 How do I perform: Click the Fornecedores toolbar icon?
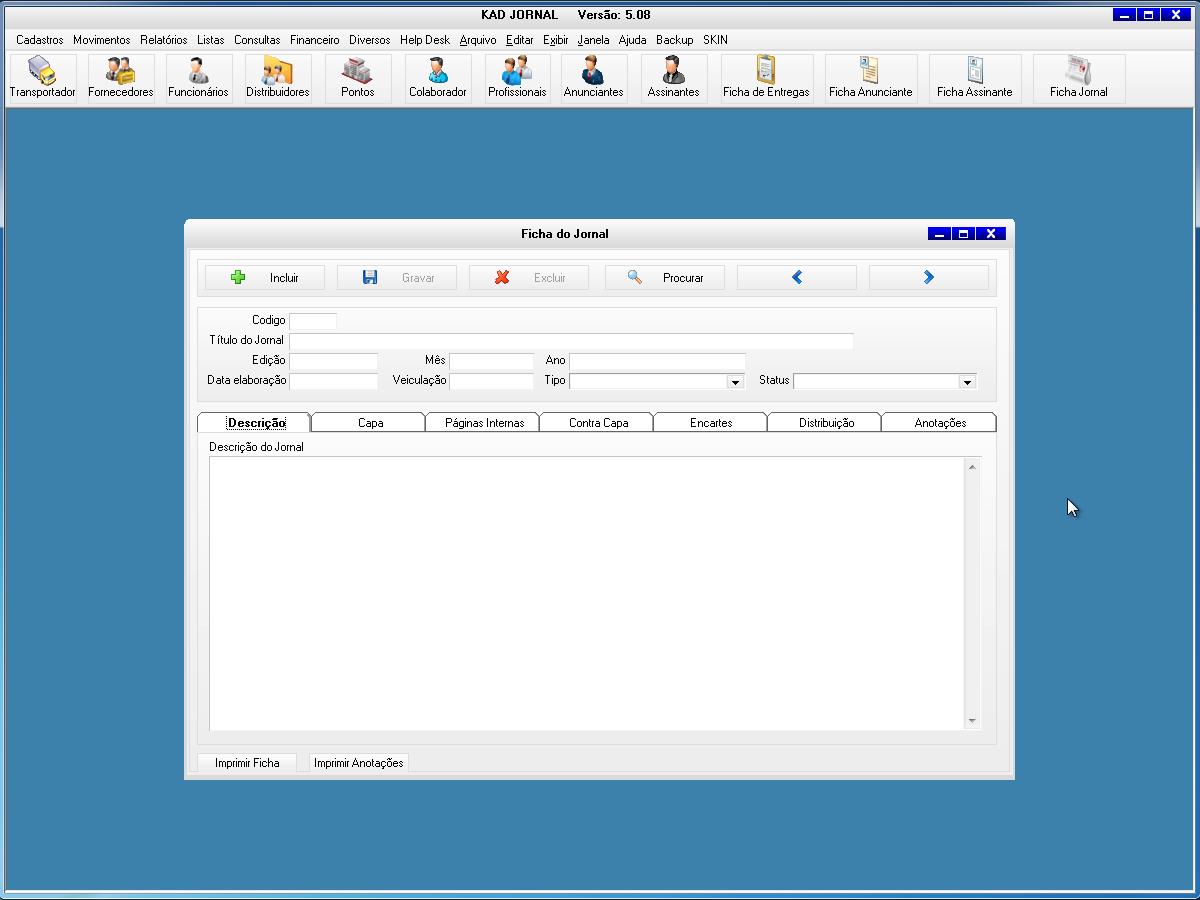120,78
